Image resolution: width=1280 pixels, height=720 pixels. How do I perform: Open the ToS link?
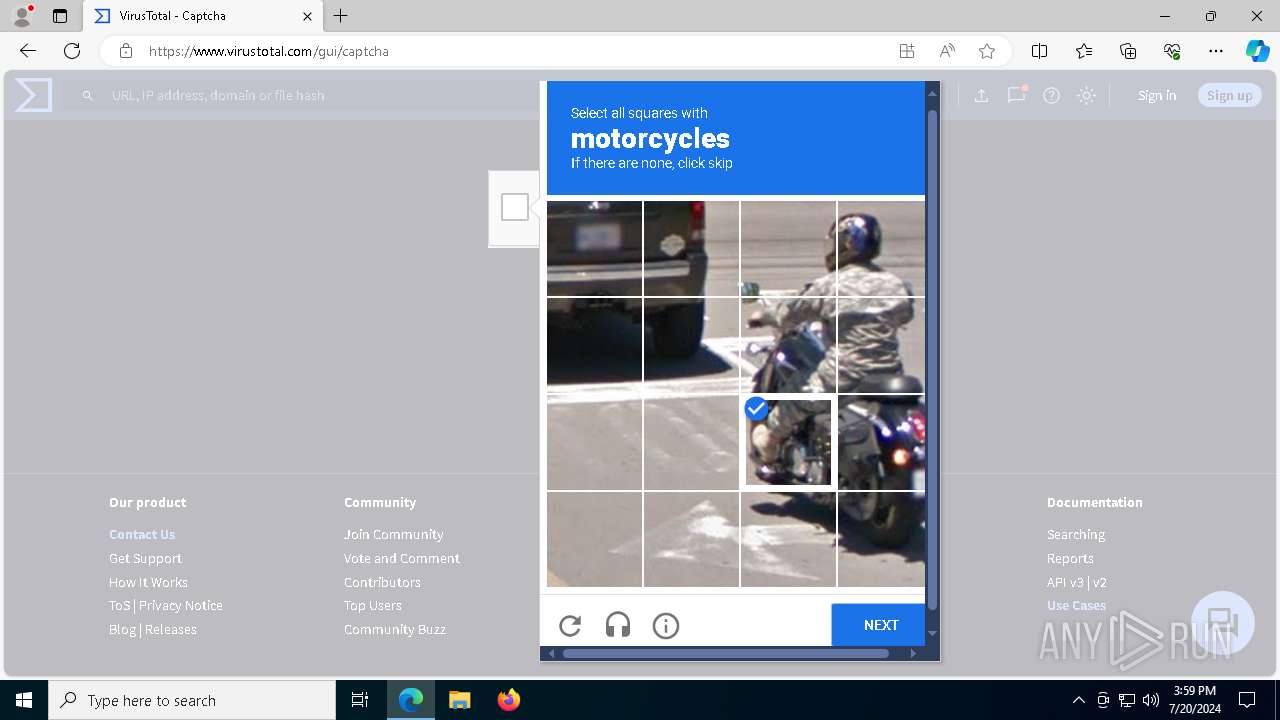[x=120, y=605]
